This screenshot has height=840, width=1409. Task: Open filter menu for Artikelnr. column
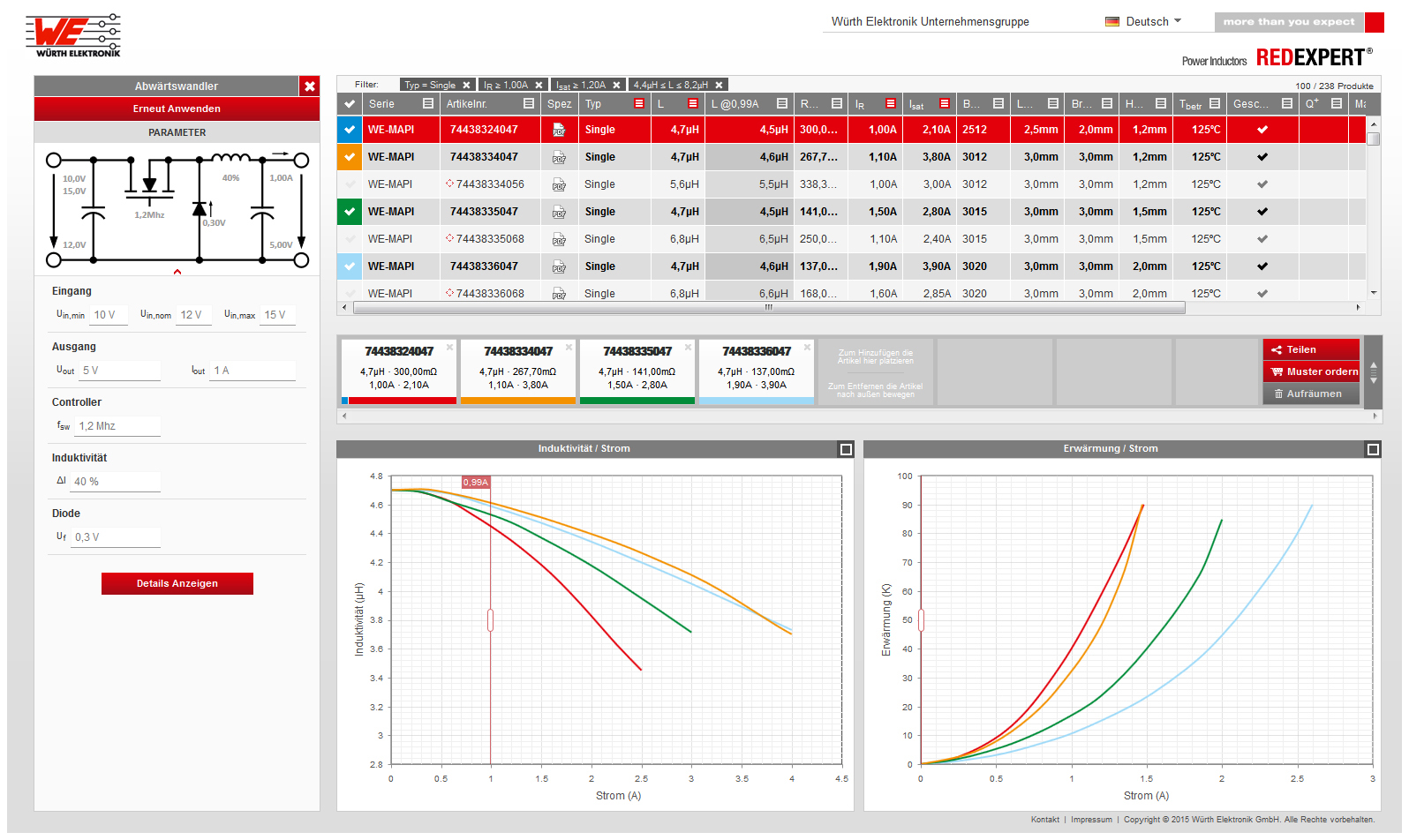point(529,104)
